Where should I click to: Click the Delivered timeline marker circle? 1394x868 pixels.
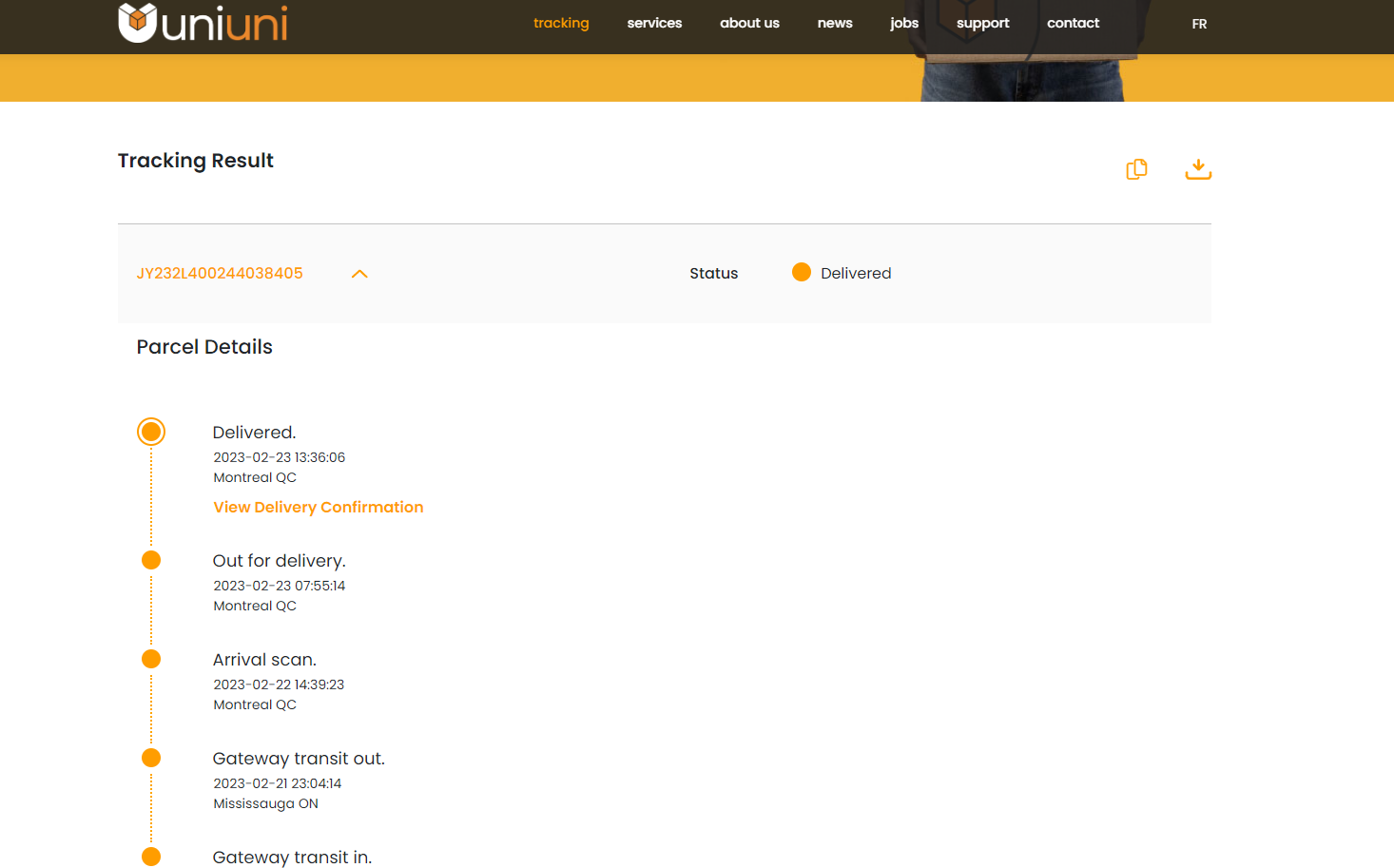pyautogui.click(x=151, y=432)
